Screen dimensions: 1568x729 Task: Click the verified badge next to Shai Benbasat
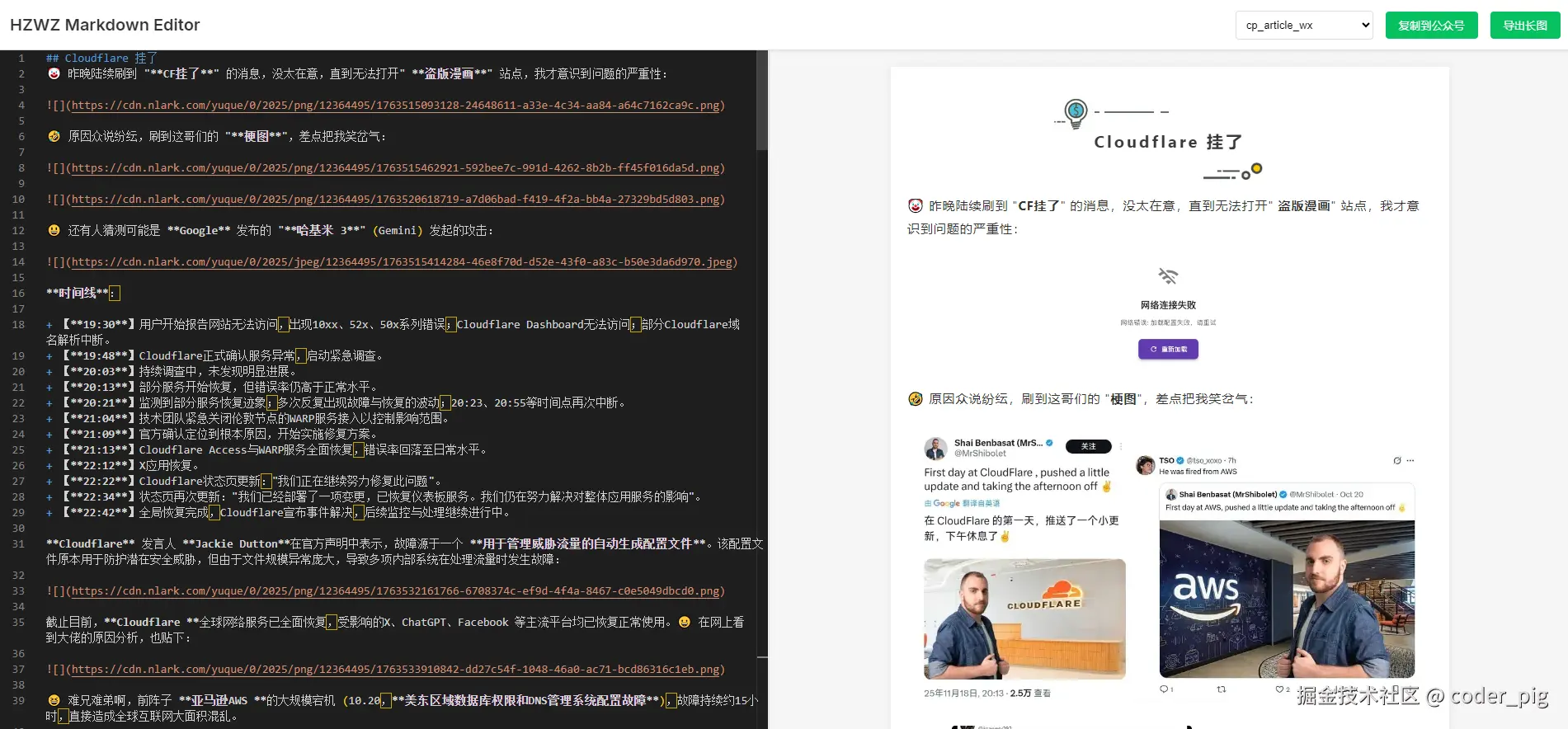(x=1049, y=443)
